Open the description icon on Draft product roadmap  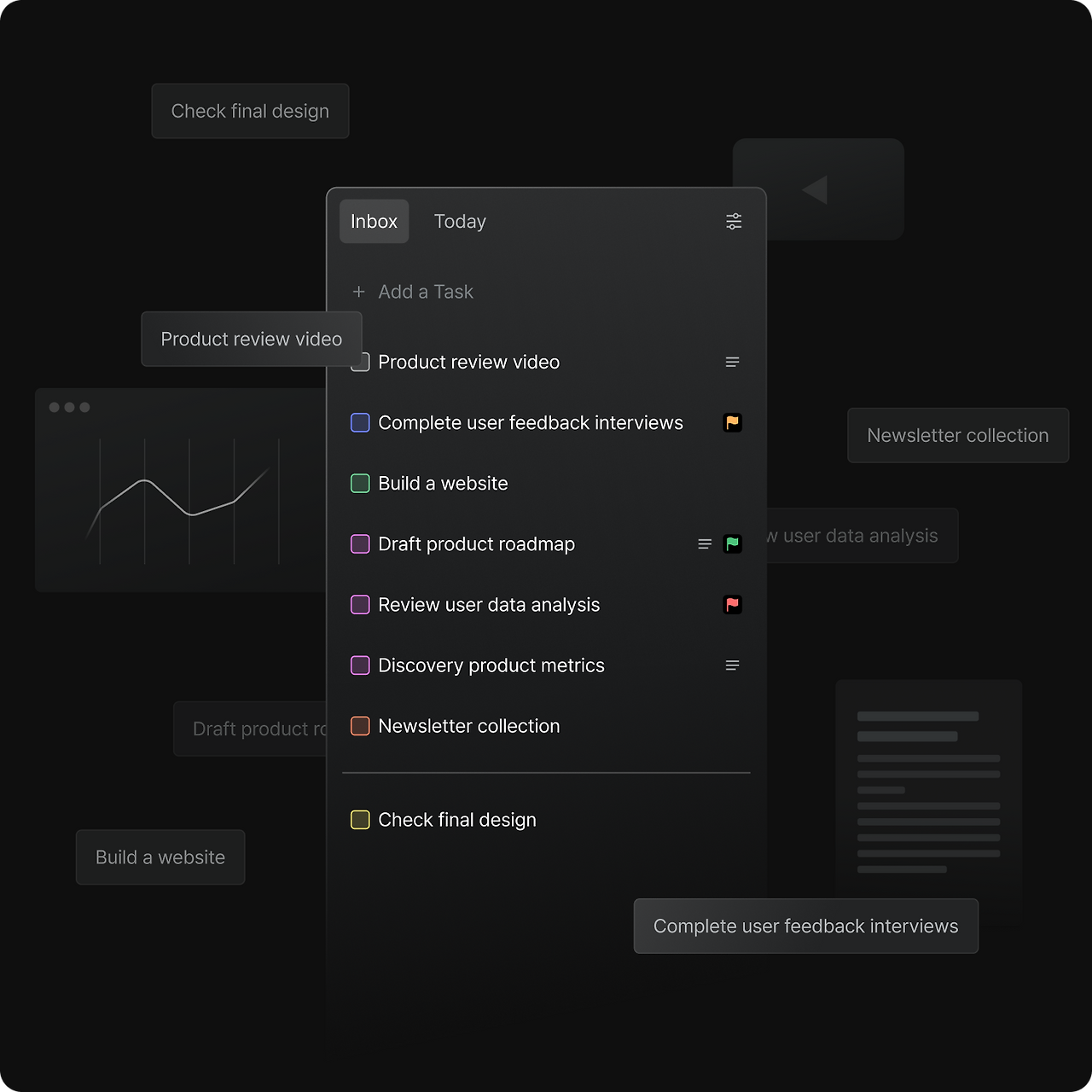point(705,543)
